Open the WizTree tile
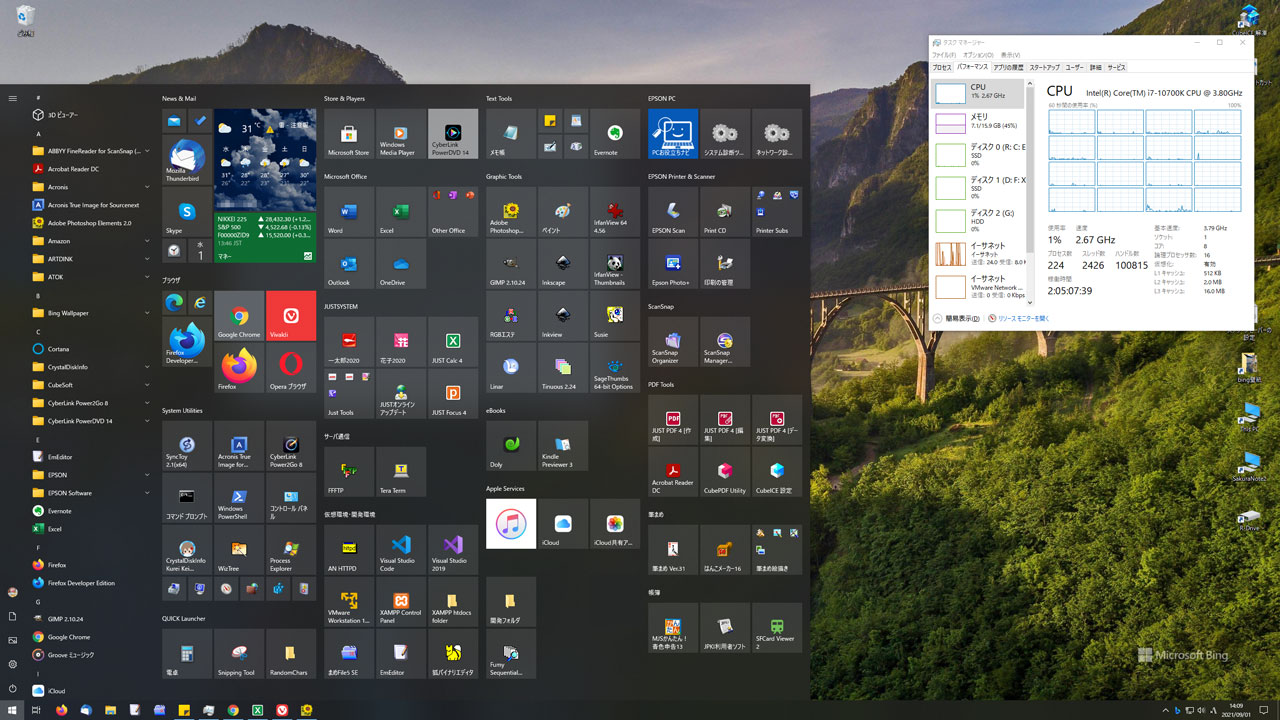1280x720 pixels. click(239, 550)
